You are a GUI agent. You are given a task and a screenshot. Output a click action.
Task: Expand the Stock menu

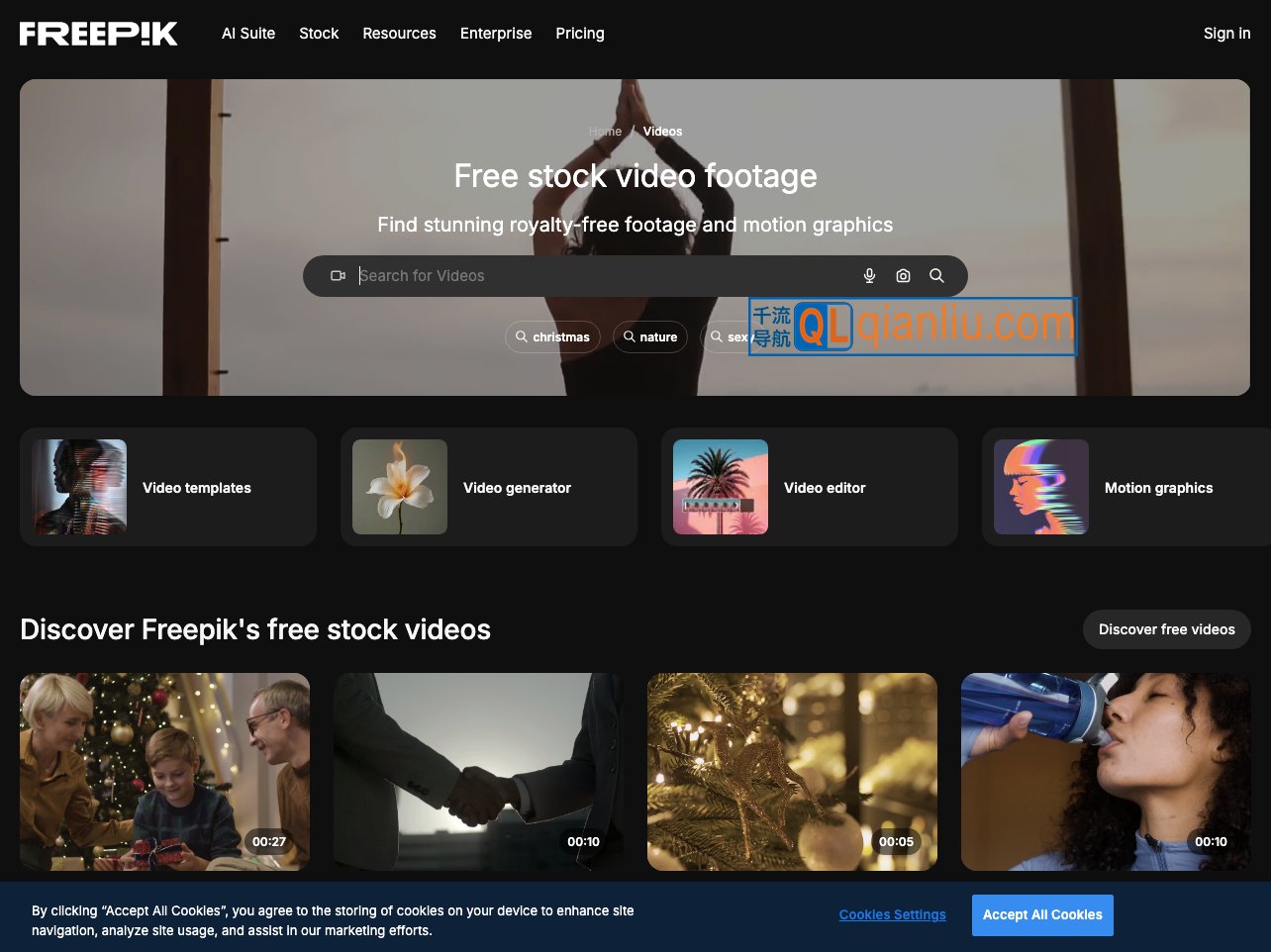point(319,34)
